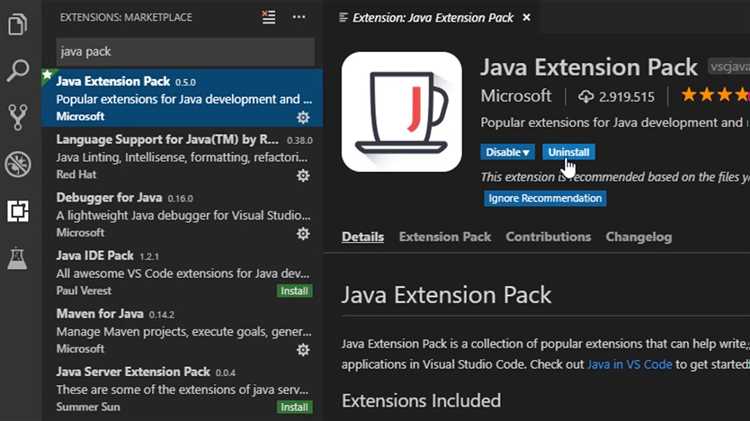Open the Debug view in activity bar
The height and width of the screenshot is (421, 750).
coord(18,164)
